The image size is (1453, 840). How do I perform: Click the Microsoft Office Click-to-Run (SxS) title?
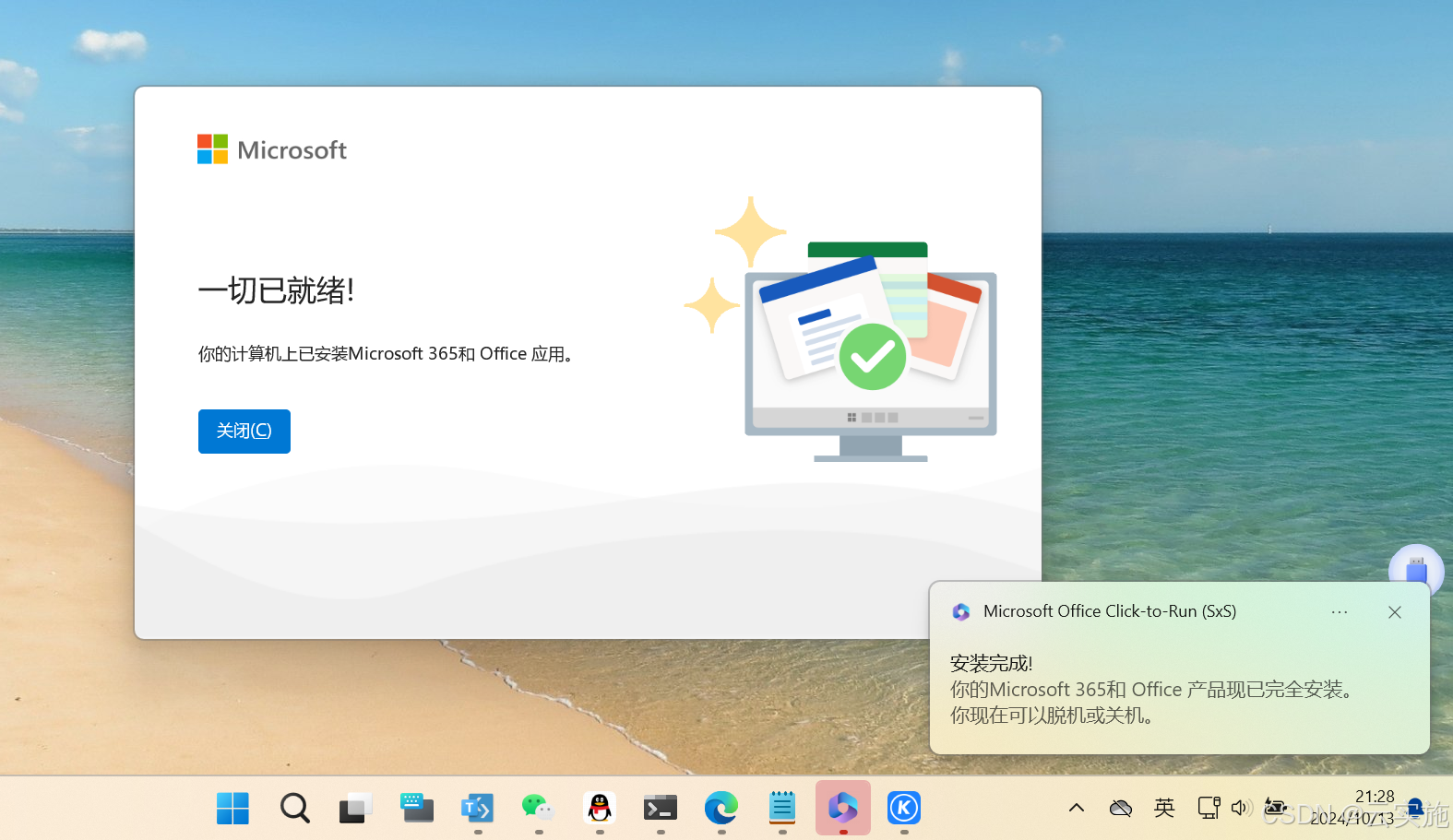point(1110,611)
